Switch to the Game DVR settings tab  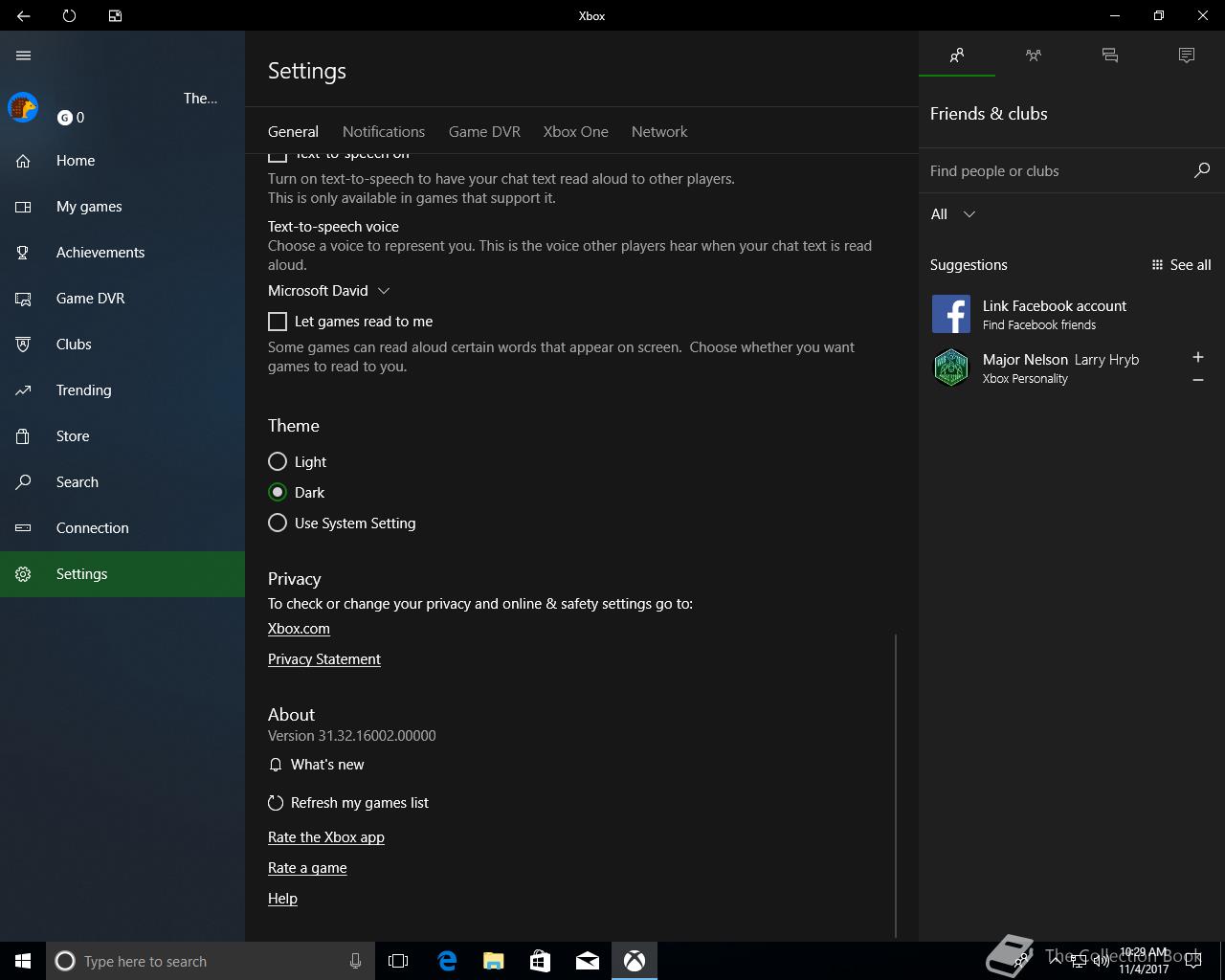click(x=484, y=131)
